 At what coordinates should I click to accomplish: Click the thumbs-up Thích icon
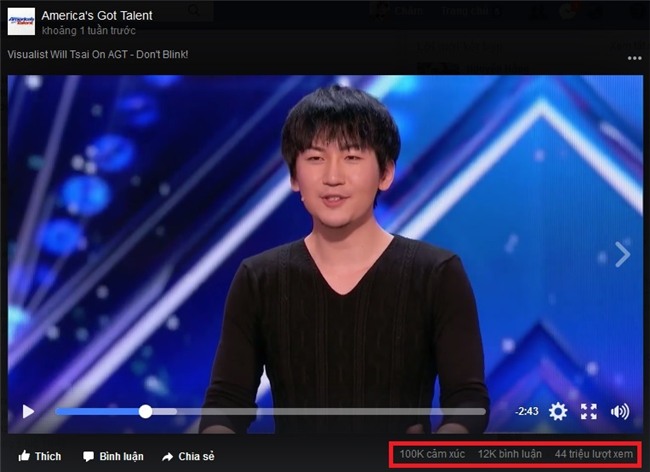click(24, 456)
